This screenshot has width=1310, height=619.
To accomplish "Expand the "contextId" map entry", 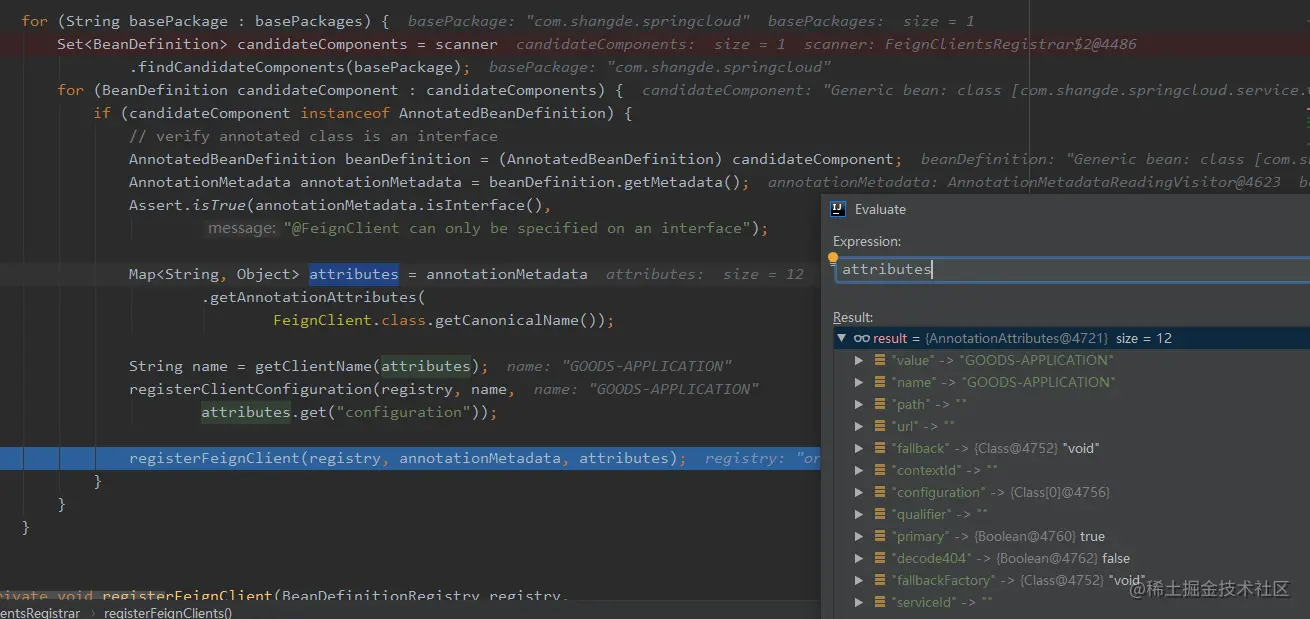I will (859, 470).
